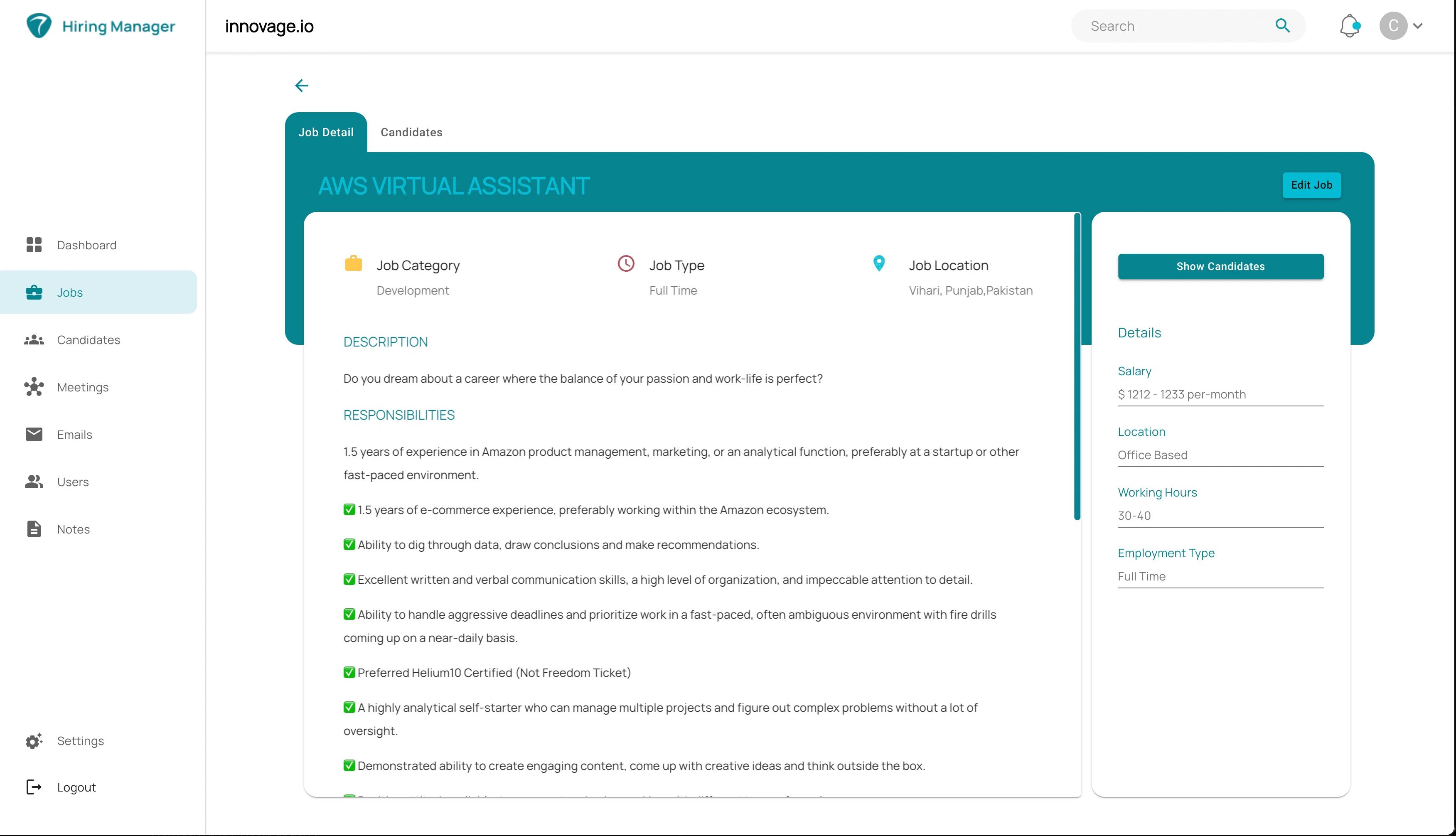Screen dimensions: 1456x836
Task: Switch to the Candidates tab
Action: 412,132
